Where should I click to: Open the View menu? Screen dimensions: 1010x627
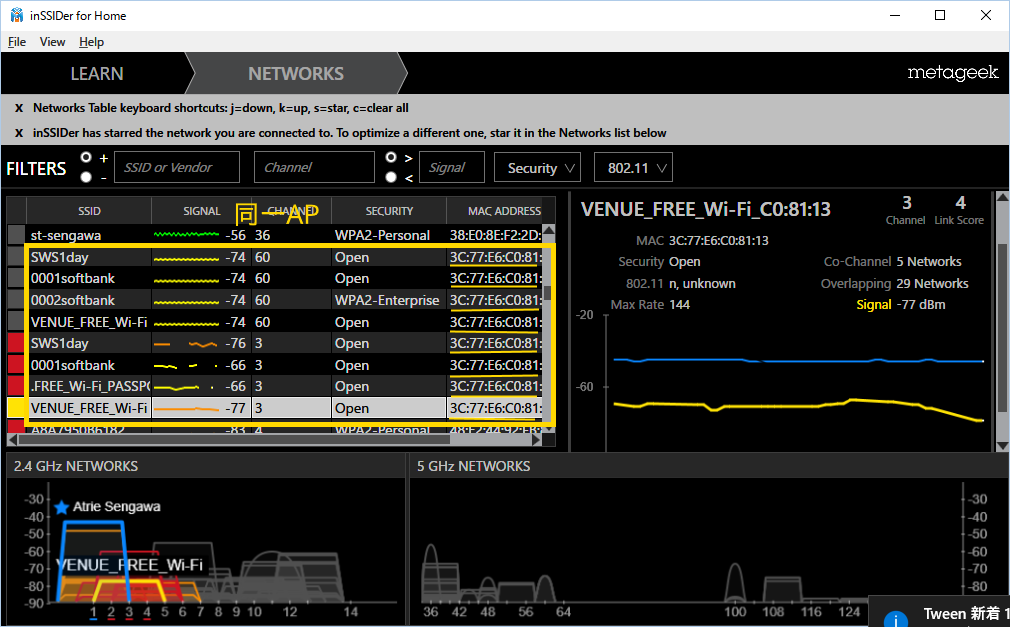52,42
